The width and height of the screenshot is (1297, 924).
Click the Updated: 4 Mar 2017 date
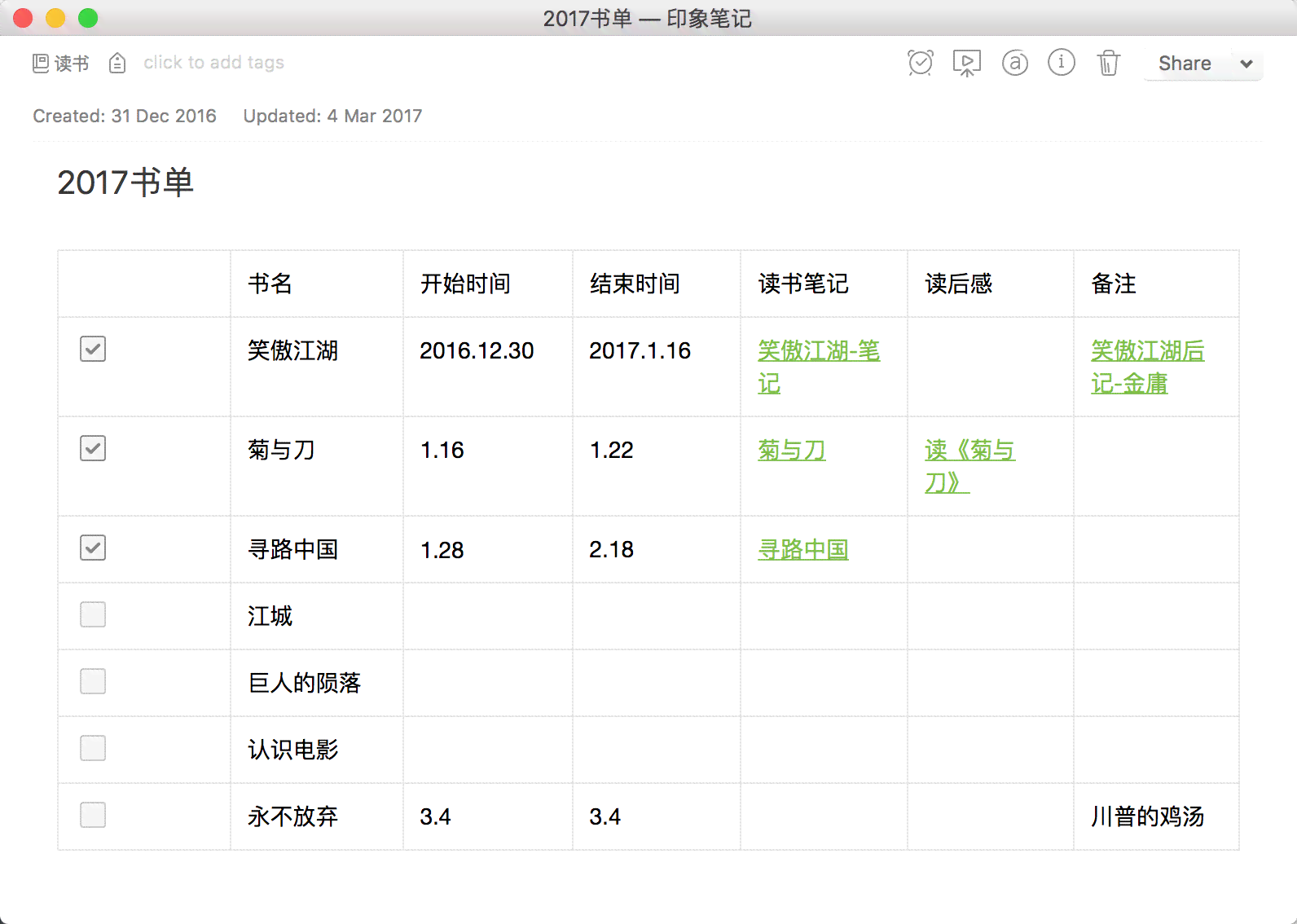(x=332, y=116)
